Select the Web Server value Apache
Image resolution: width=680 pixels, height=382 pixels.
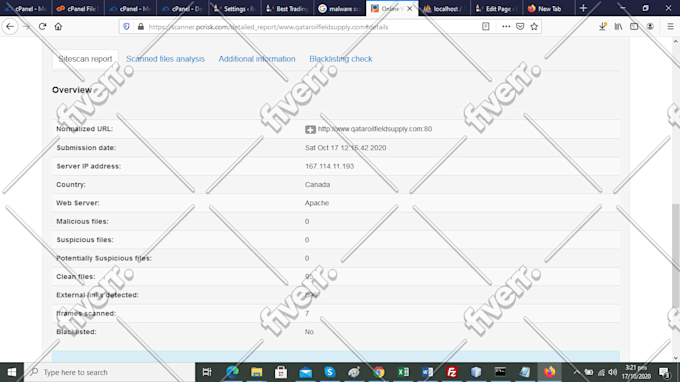pyautogui.click(x=317, y=203)
